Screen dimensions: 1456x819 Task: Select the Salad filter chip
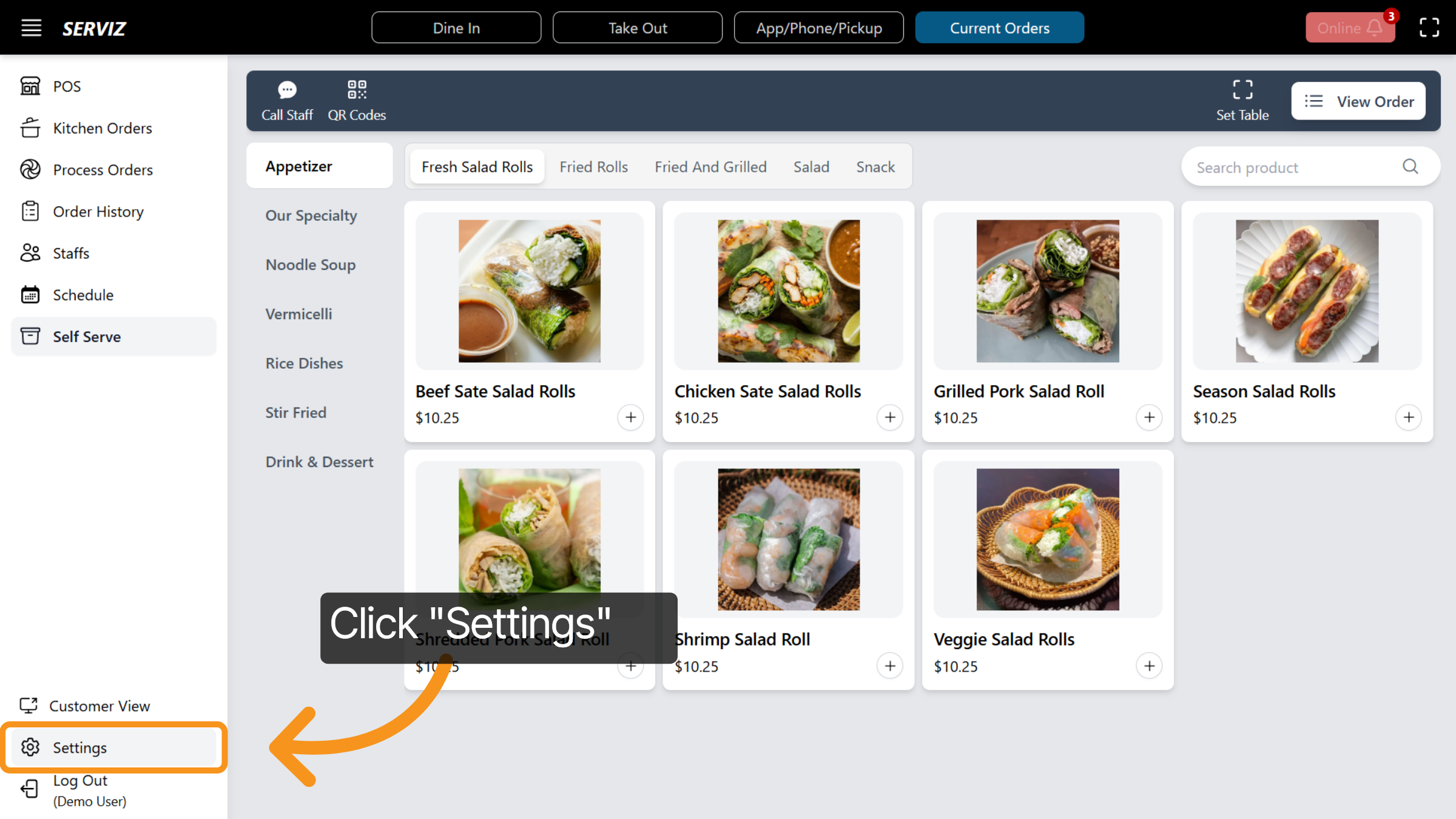click(x=811, y=166)
